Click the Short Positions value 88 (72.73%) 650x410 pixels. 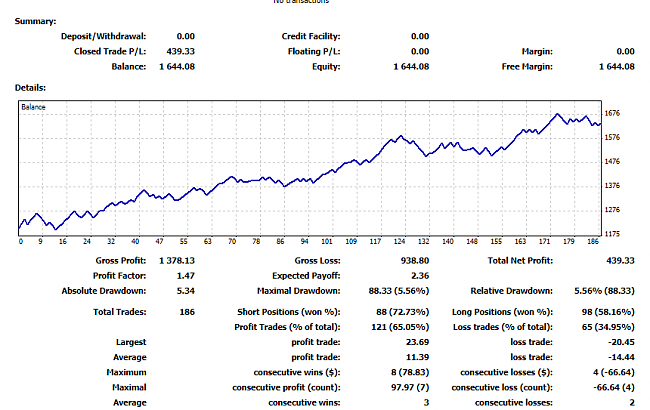pyautogui.click(x=403, y=312)
